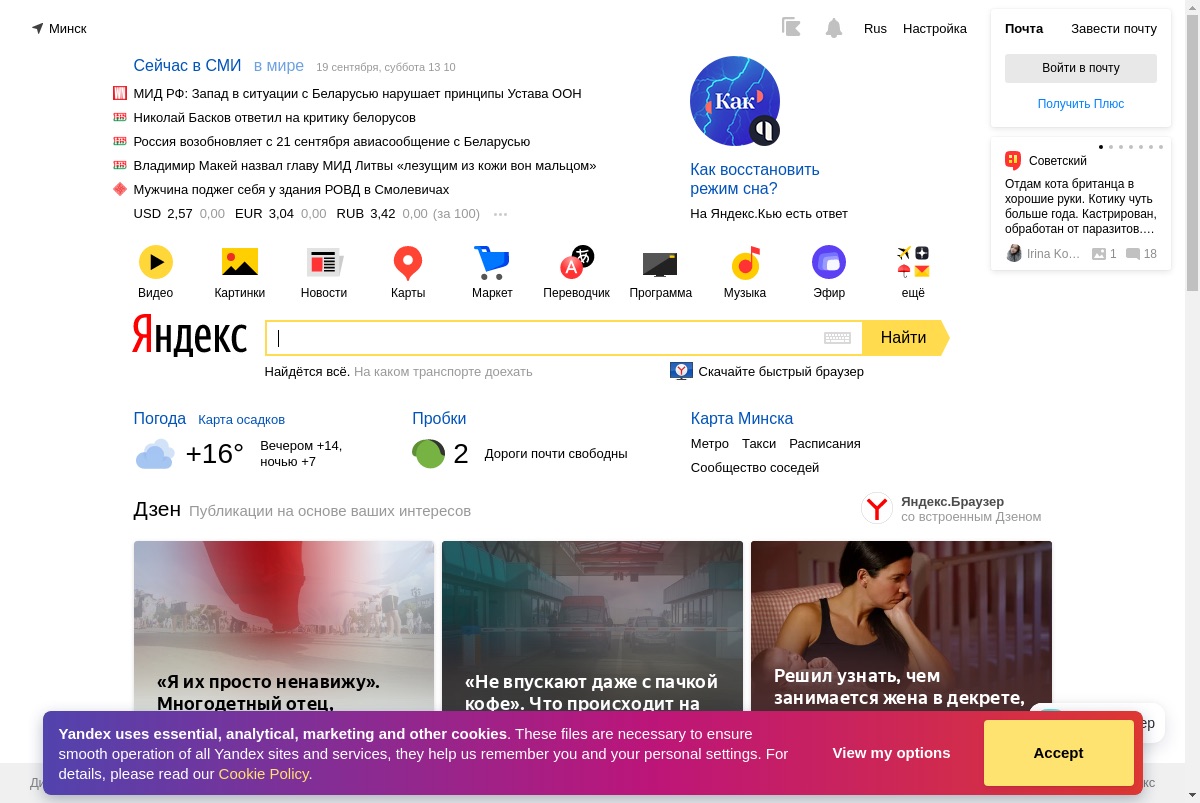This screenshot has height=803, width=1200.
Task: Click the Войти в почту button
Action: [1081, 68]
